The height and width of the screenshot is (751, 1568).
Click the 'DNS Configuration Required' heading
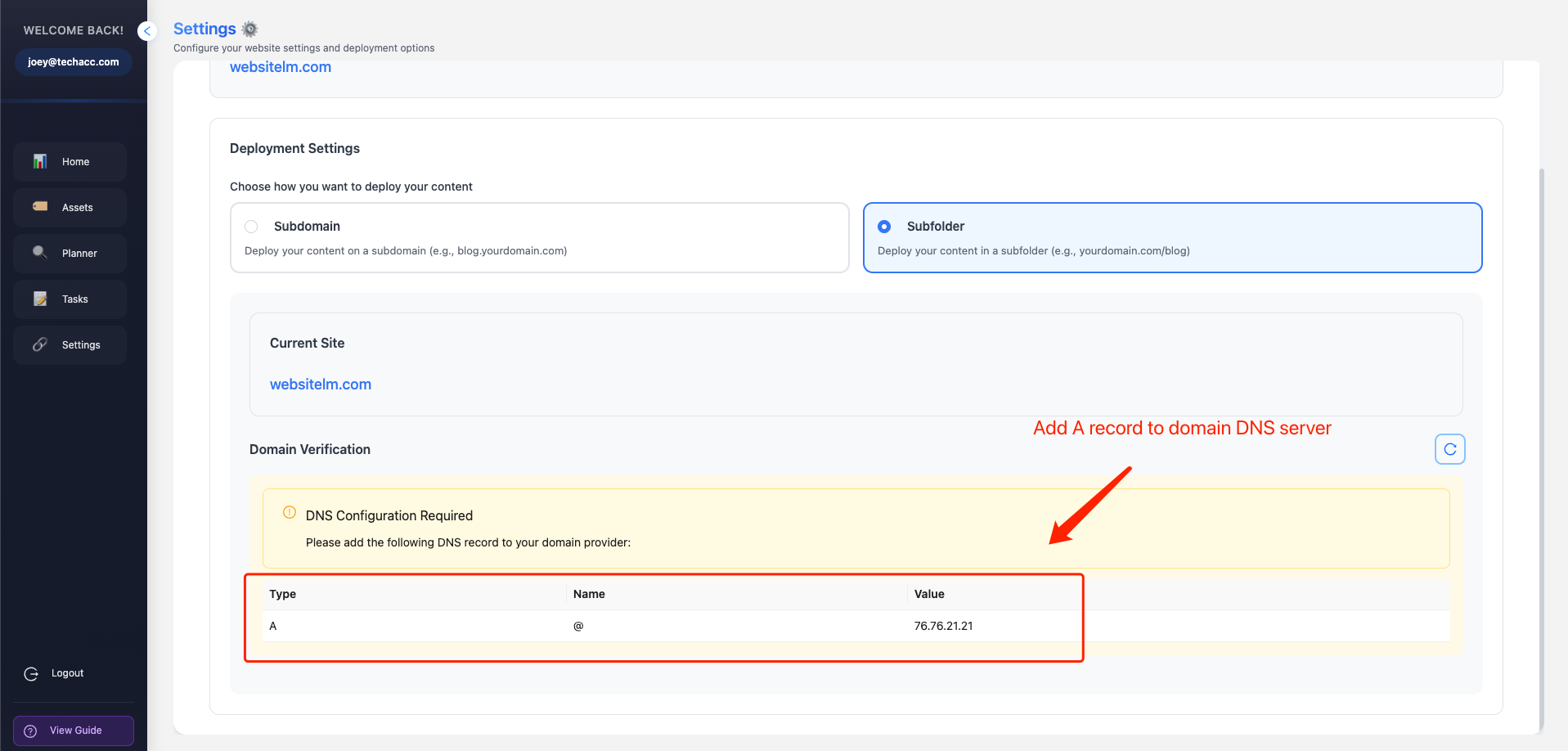pyautogui.click(x=389, y=515)
